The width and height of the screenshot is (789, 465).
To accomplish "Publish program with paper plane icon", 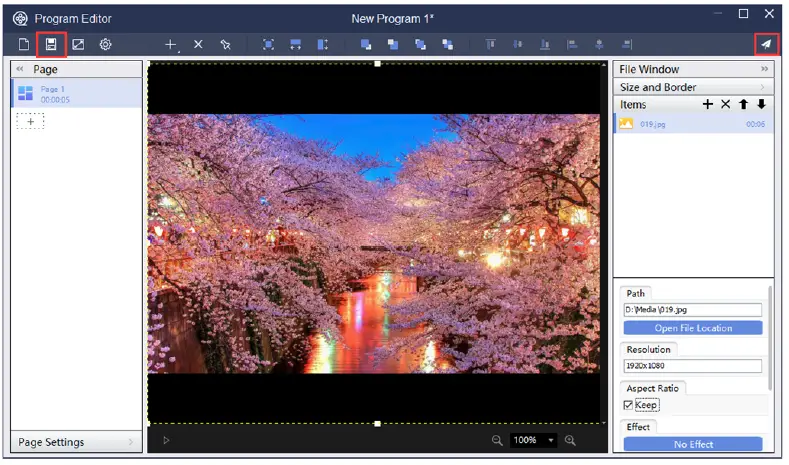I will [766, 44].
